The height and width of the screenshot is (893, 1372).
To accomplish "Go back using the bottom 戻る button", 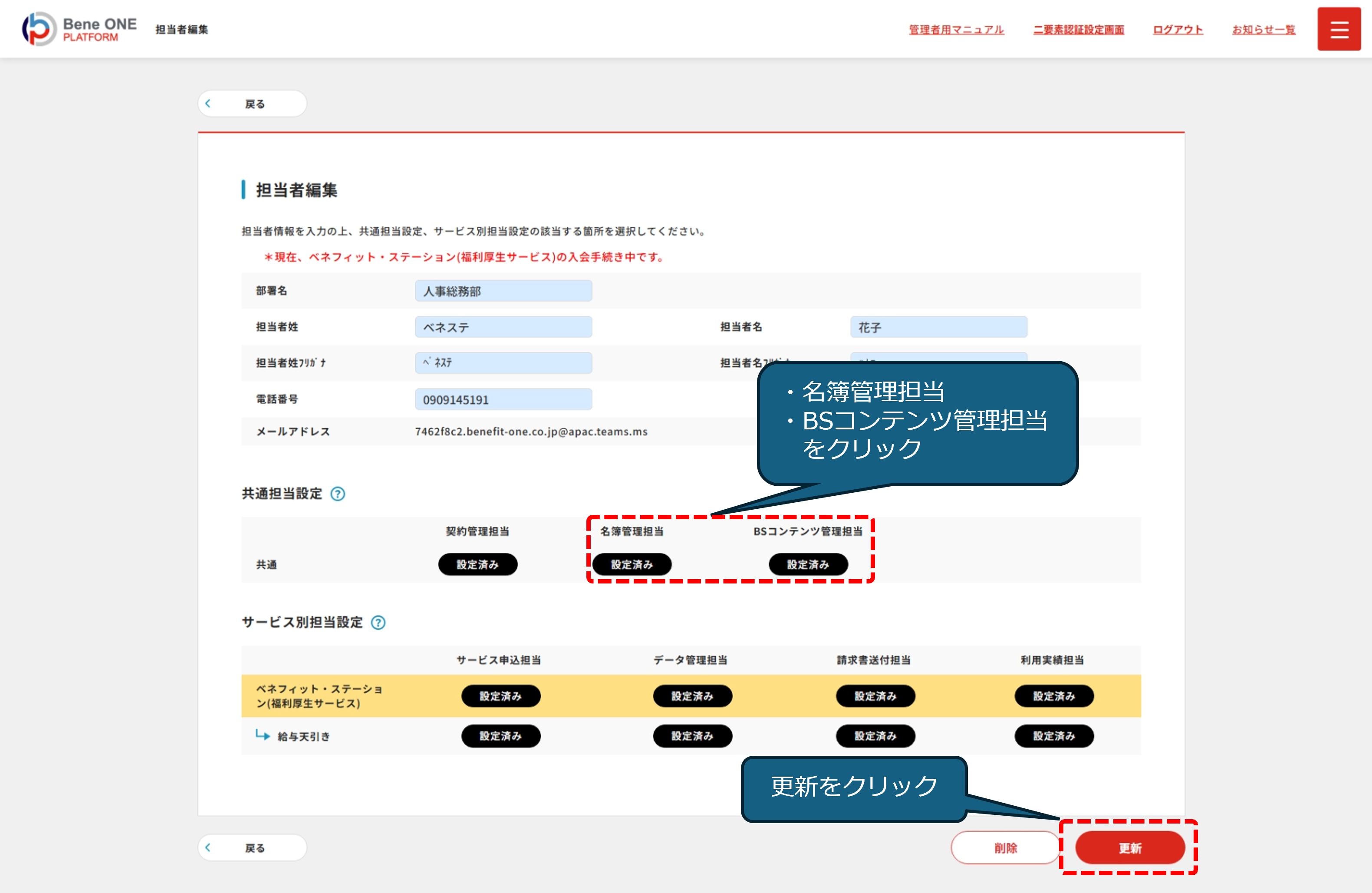I will pyautogui.click(x=253, y=847).
